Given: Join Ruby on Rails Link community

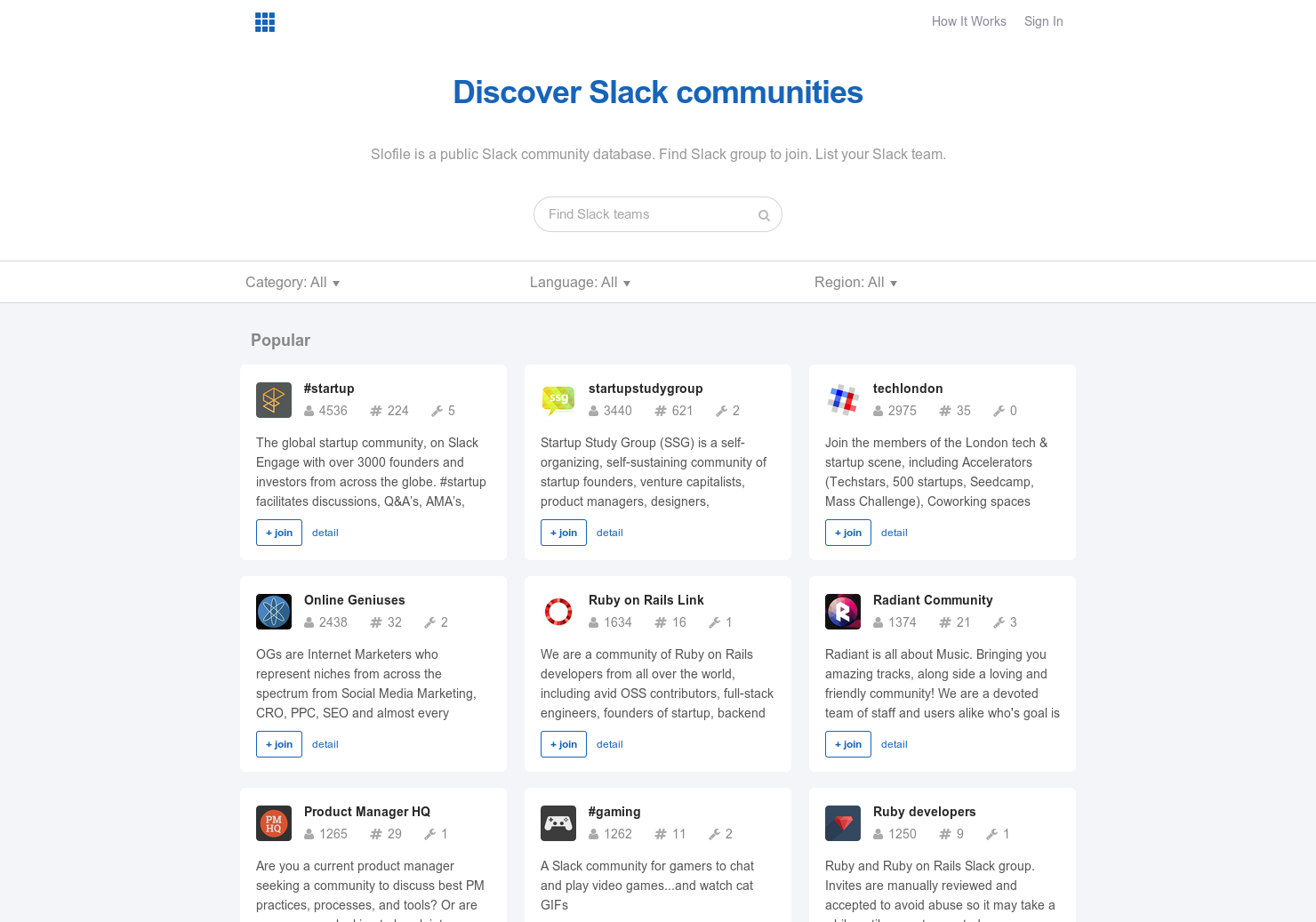Looking at the screenshot, I should (x=564, y=744).
